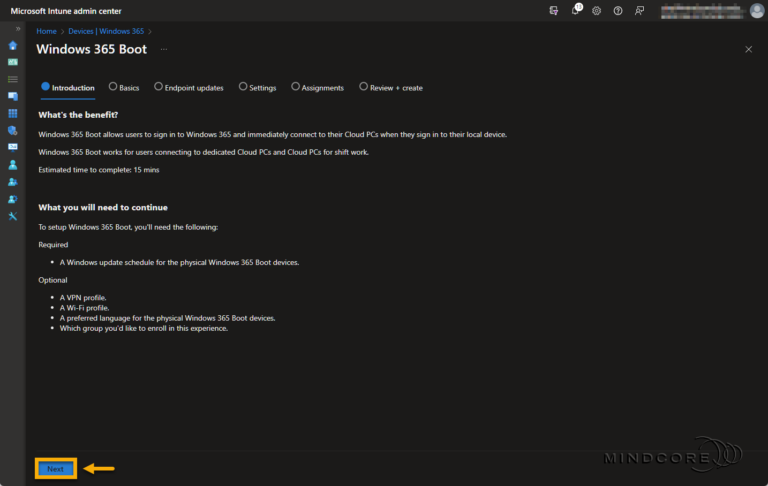Image resolution: width=768 pixels, height=486 pixels.
Task: Open the settings gear in header
Action: pyautogui.click(x=597, y=10)
